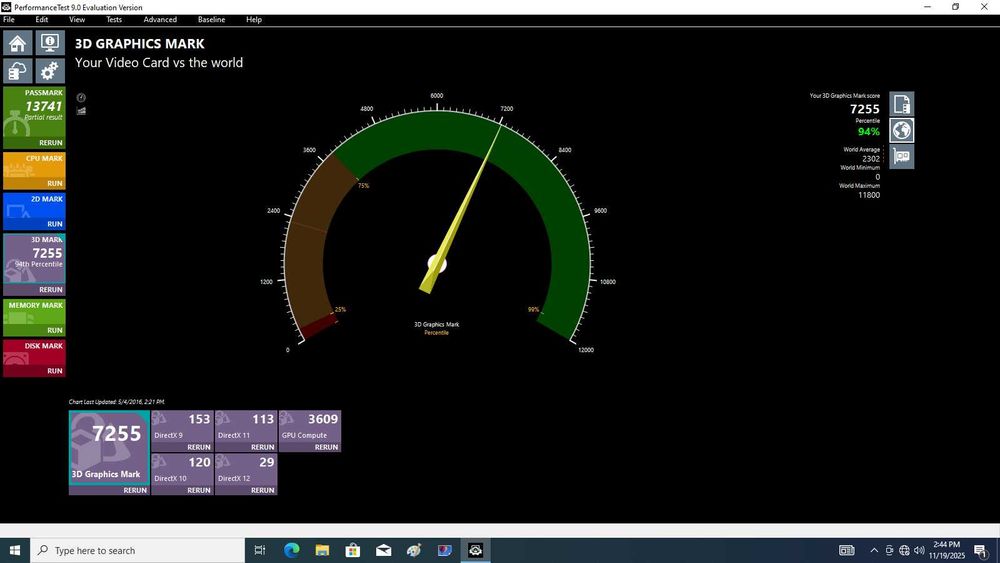Screen dimensions: 1000x563
Task: Click the Chart Last Updated text
Action: (x=117, y=402)
